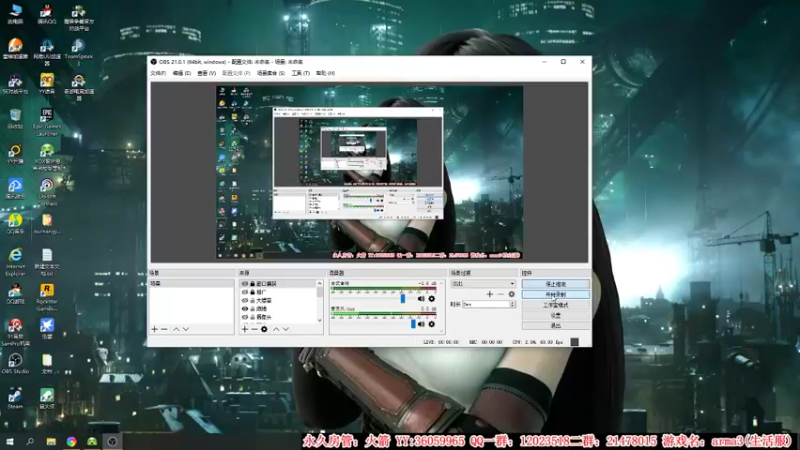This screenshot has height=450, width=800.
Task: Click the 设置 (settings) button in Controls
Action: (556, 315)
